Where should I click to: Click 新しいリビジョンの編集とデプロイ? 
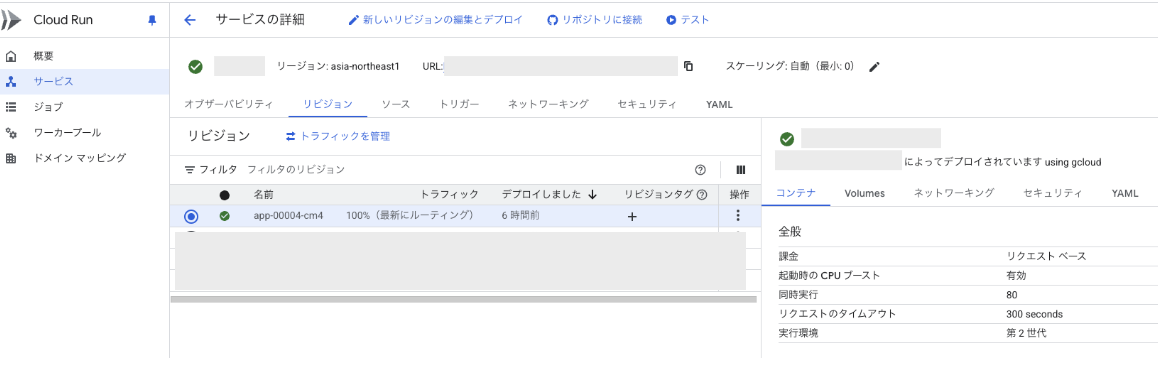pyautogui.click(x=436, y=20)
